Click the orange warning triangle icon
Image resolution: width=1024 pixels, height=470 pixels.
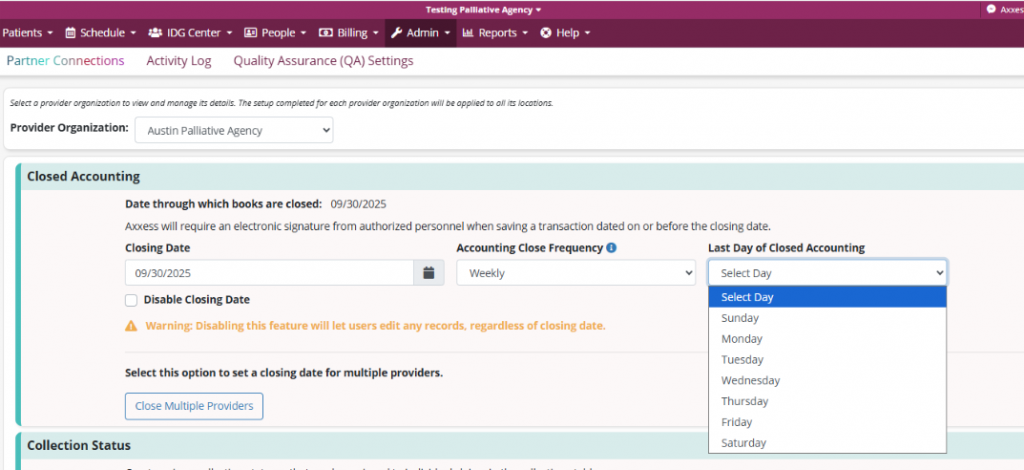[131, 326]
